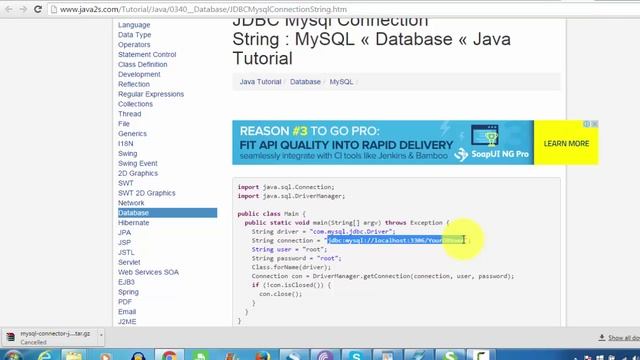Go to the Thread sidebar link
Screen dimensions: 640x360
(129, 114)
